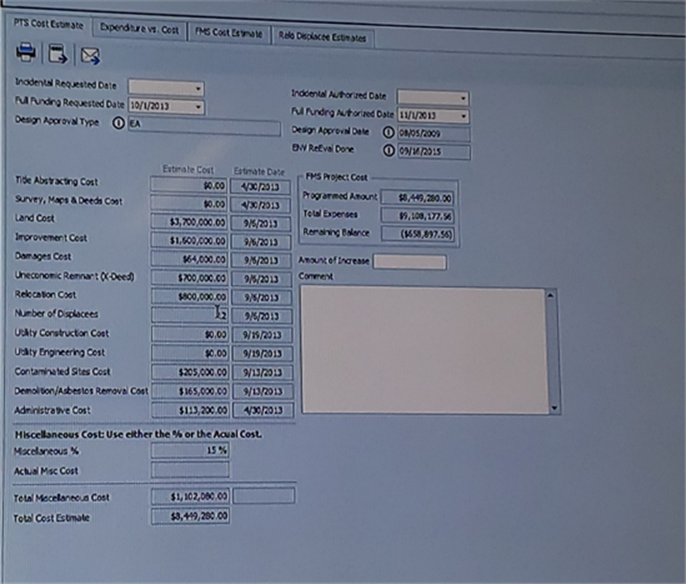Click info icon beside ENV ReEval Done
686x584 pixels.
[388, 150]
